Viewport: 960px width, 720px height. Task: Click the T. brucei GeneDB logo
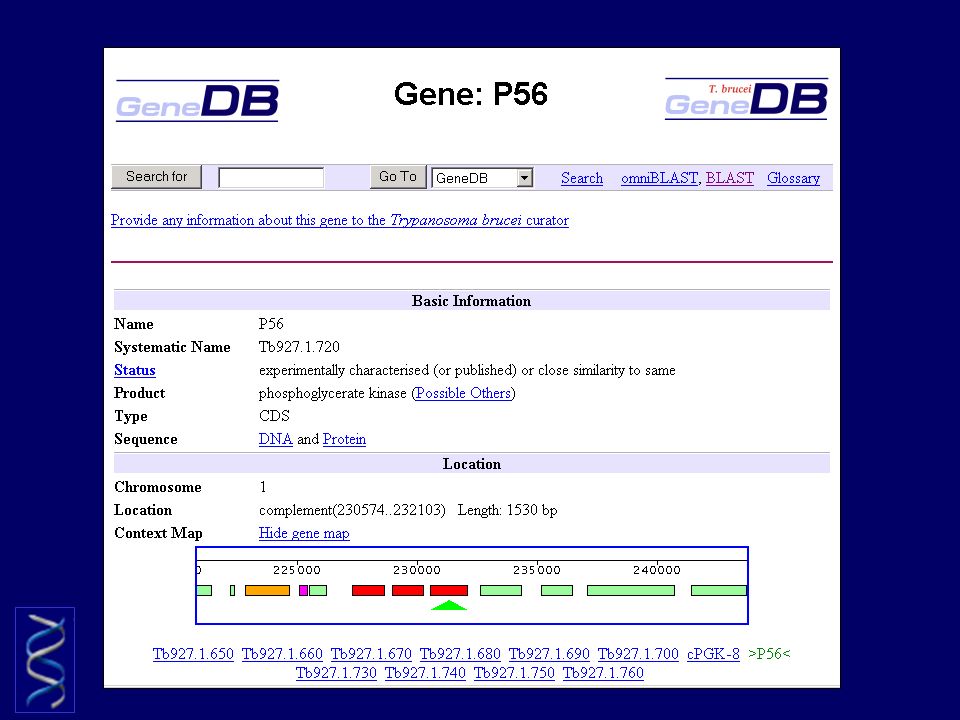[746, 99]
